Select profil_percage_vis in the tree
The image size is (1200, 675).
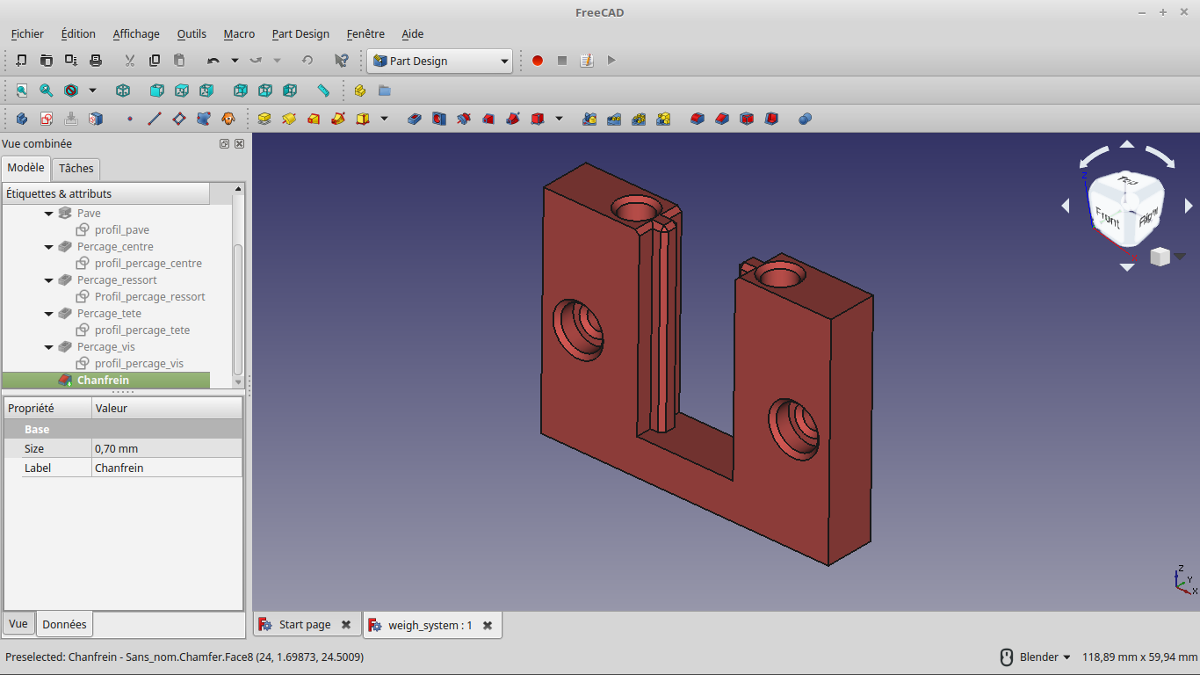[x=139, y=364]
